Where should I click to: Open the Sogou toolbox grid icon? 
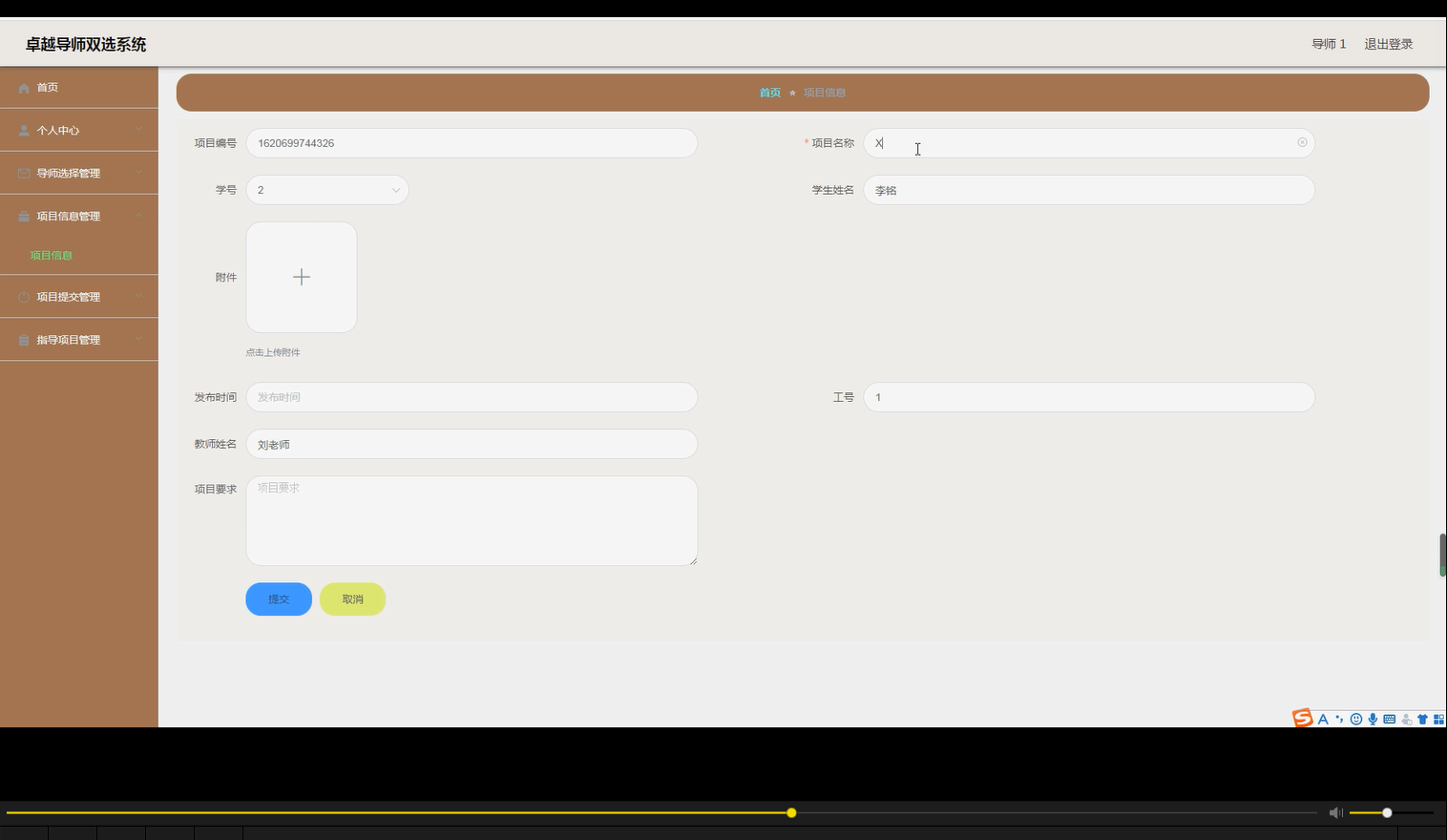pos(1438,719)
